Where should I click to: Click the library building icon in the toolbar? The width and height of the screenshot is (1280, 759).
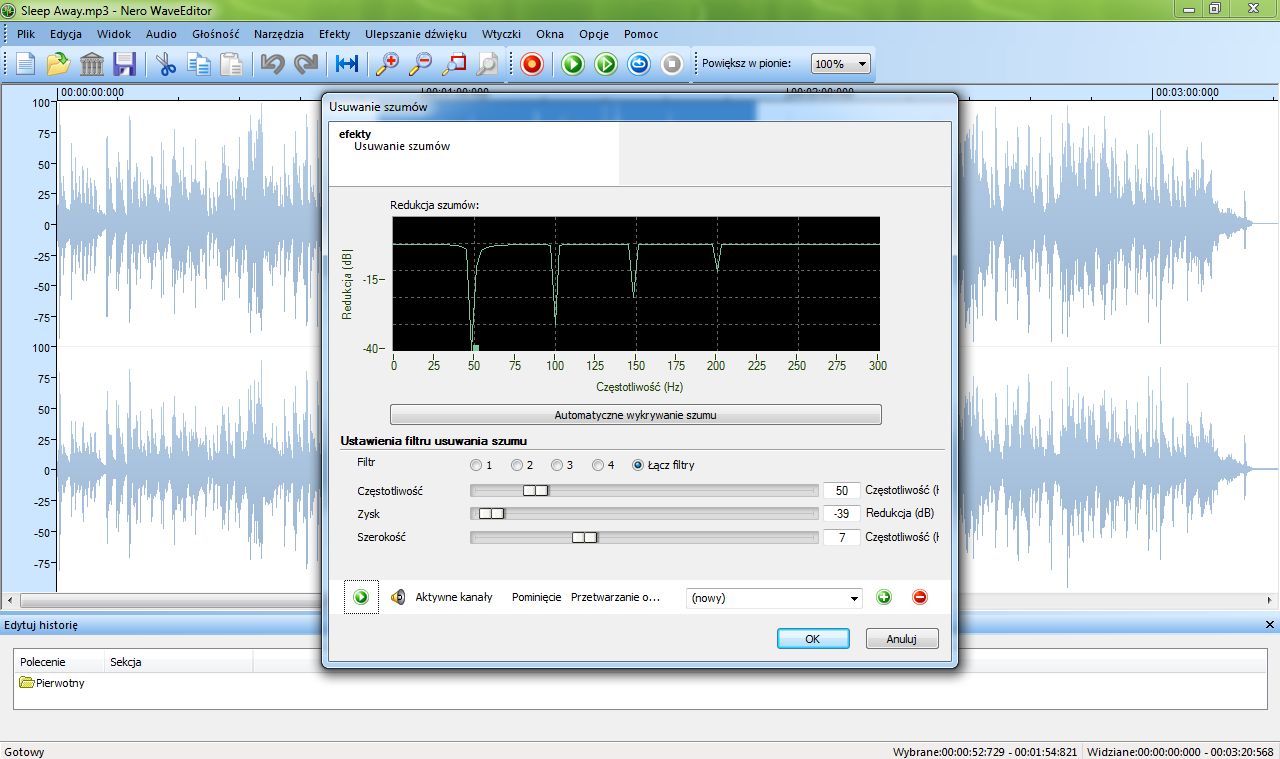pyautogui.click(x=92, y=64)
